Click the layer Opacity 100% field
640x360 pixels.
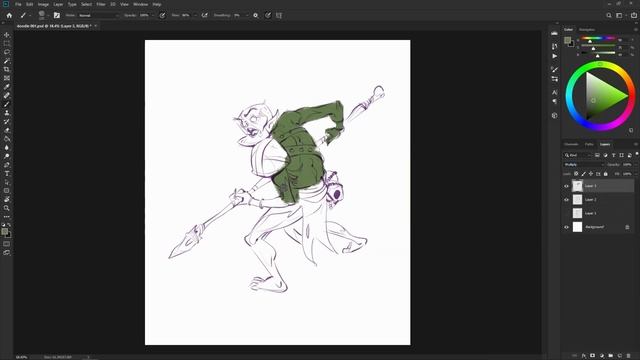(628, 164)
